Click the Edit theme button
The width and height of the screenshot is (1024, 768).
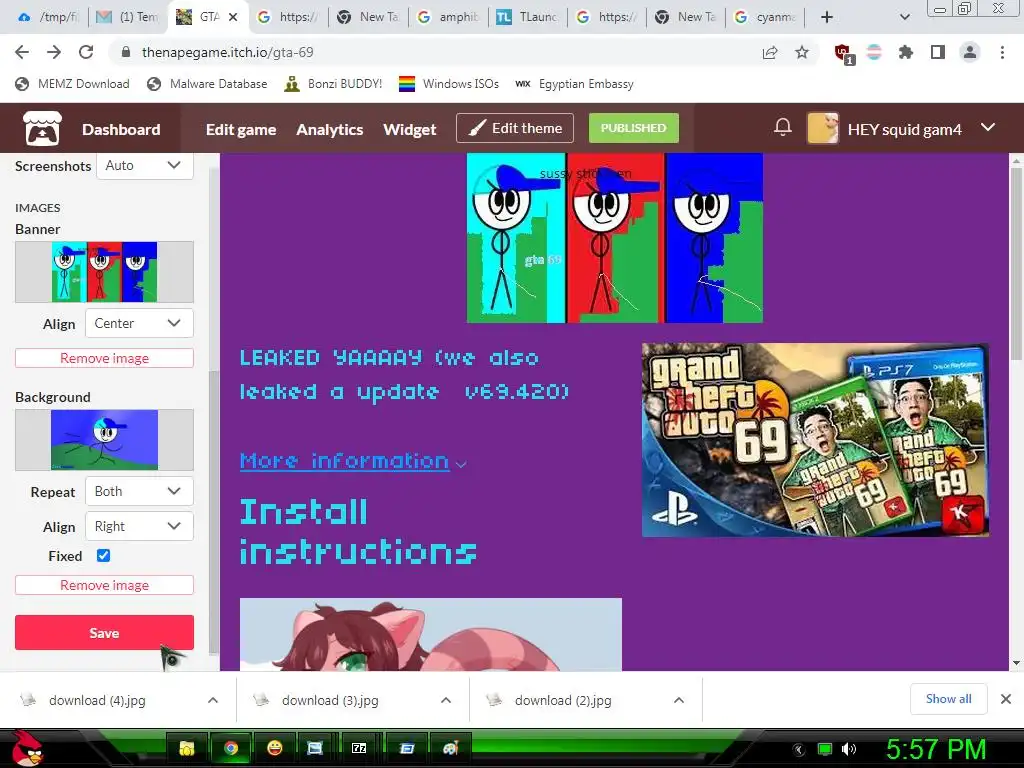tap(515, 128)
